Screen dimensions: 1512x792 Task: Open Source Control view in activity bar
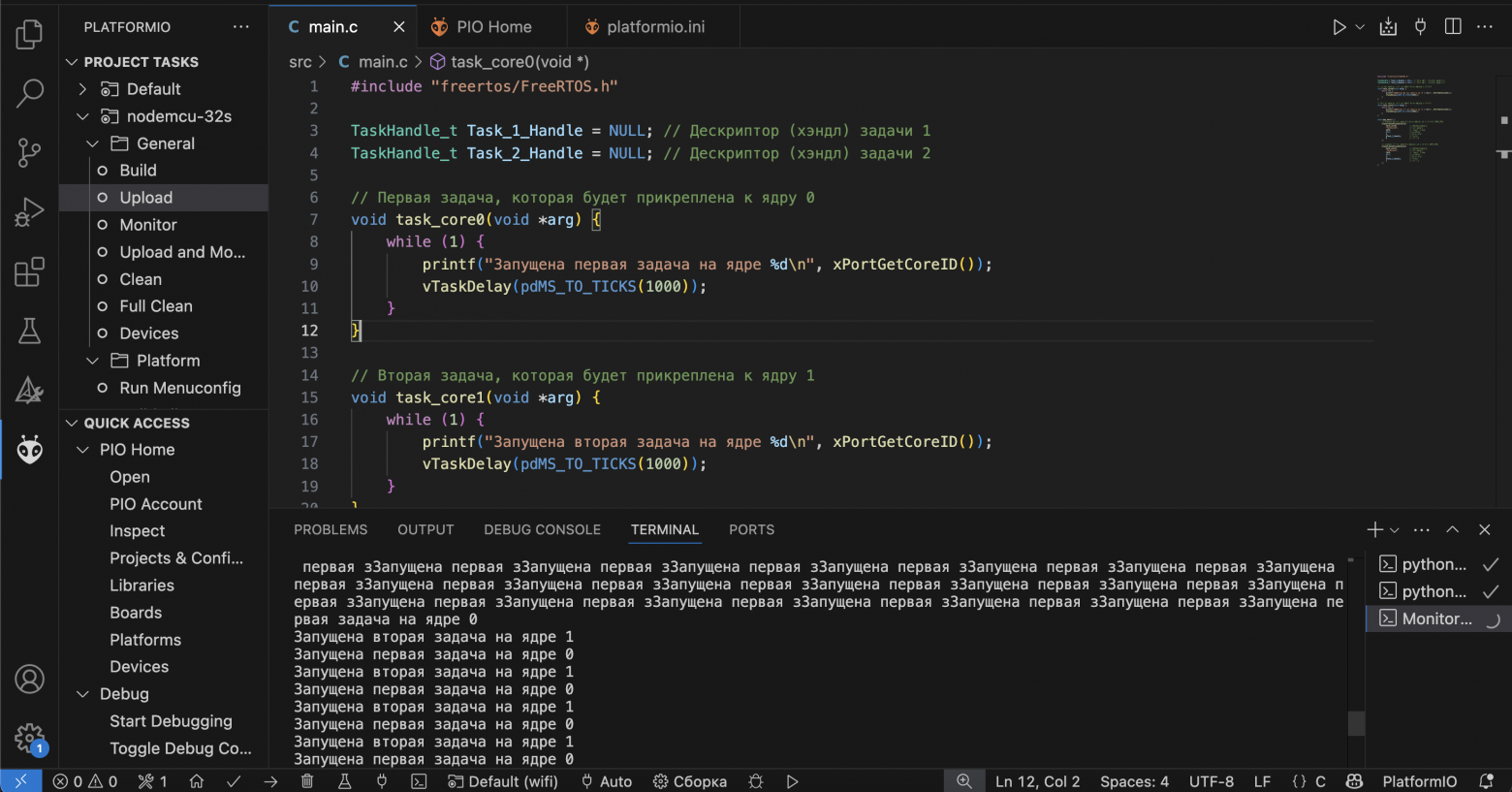pyautogui.click(x=30, y=152)
